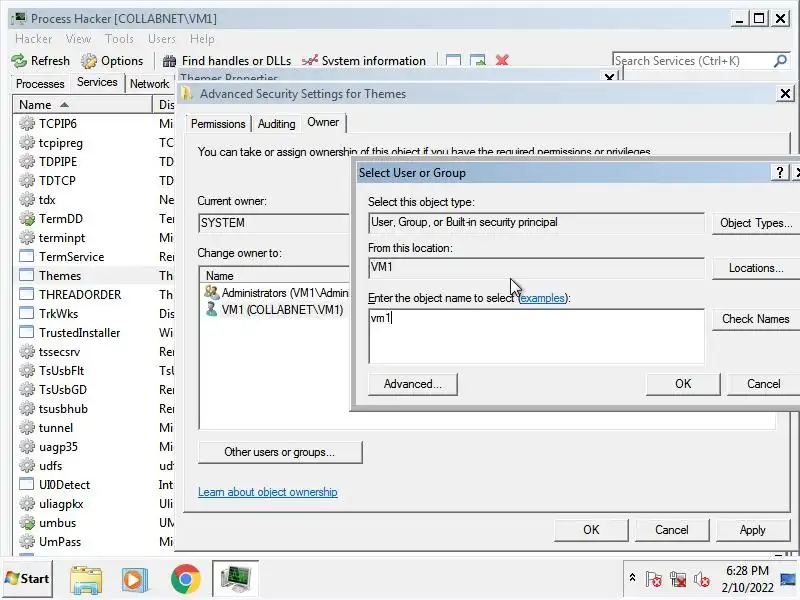The height and width of the screenshot is (600, 800).
Task: Open the Start menu
Action: click(x=28, y=579)
